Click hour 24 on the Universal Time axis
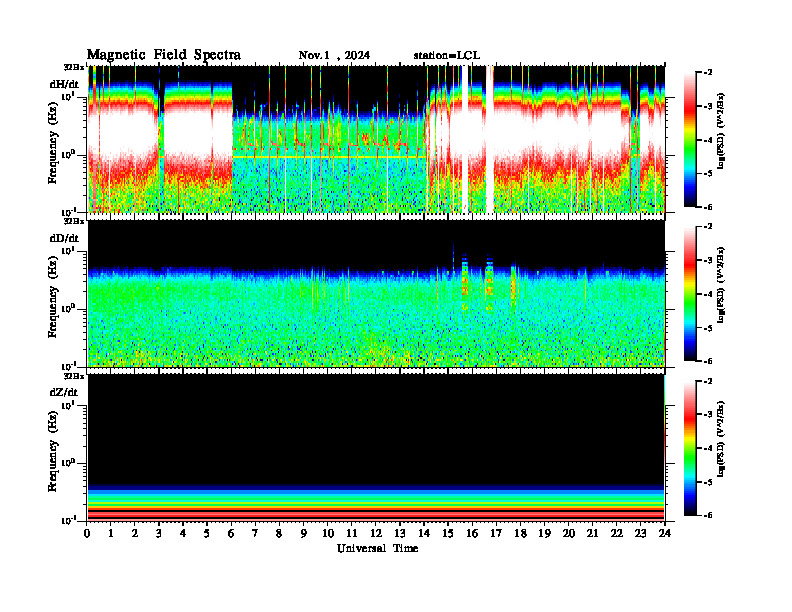 coord(665,533)
